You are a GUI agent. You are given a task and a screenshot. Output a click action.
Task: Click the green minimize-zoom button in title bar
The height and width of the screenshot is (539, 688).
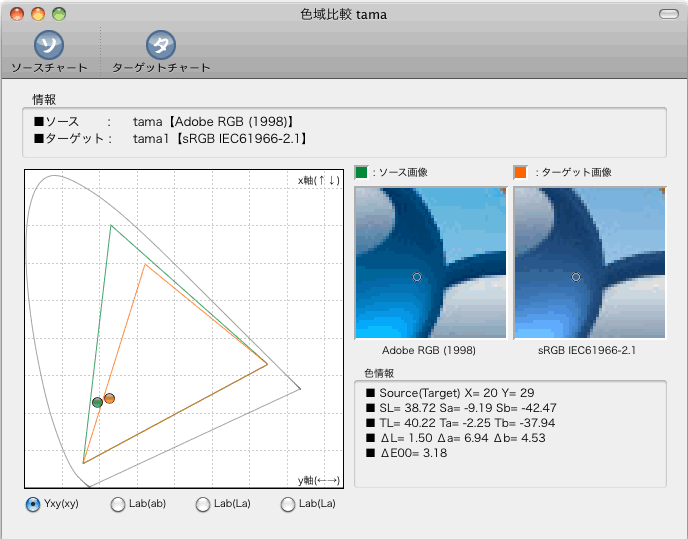coord(59,14)
